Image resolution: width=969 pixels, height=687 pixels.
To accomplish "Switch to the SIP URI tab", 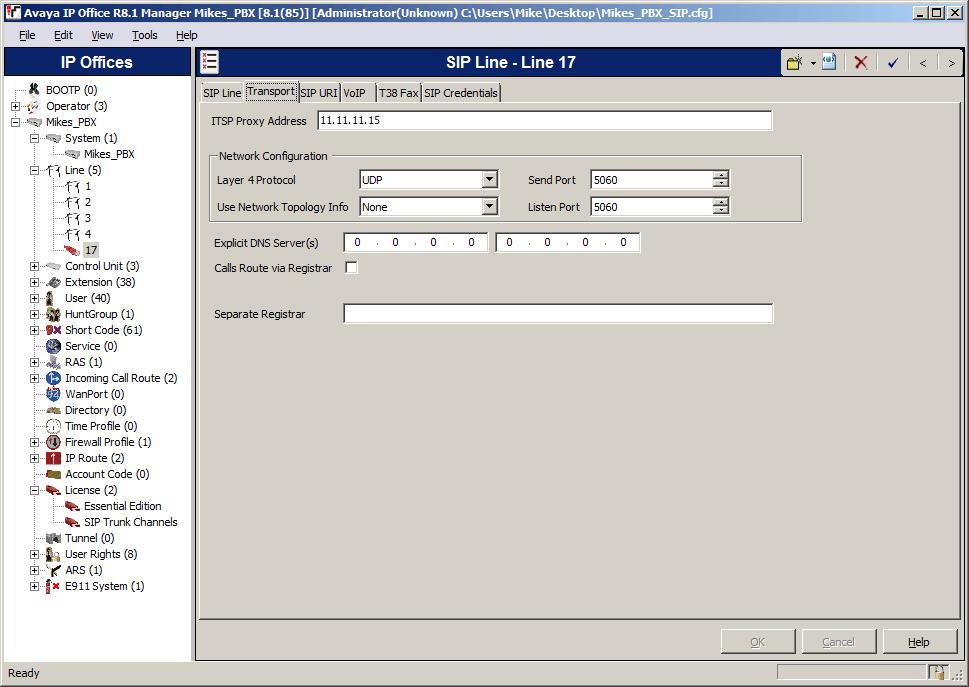I will tap(319, 93).
